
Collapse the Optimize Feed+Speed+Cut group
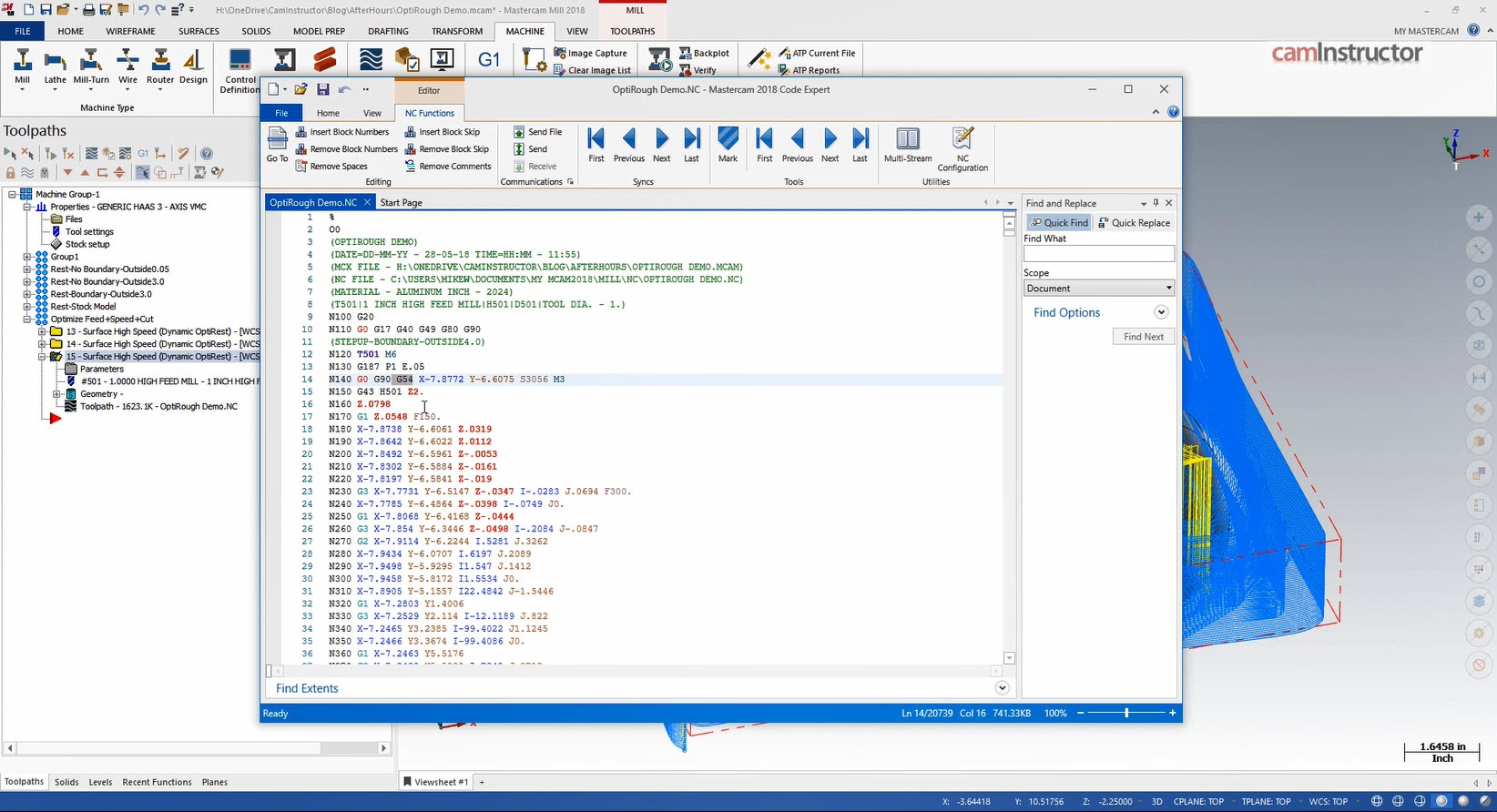click(x=27, y=320)
